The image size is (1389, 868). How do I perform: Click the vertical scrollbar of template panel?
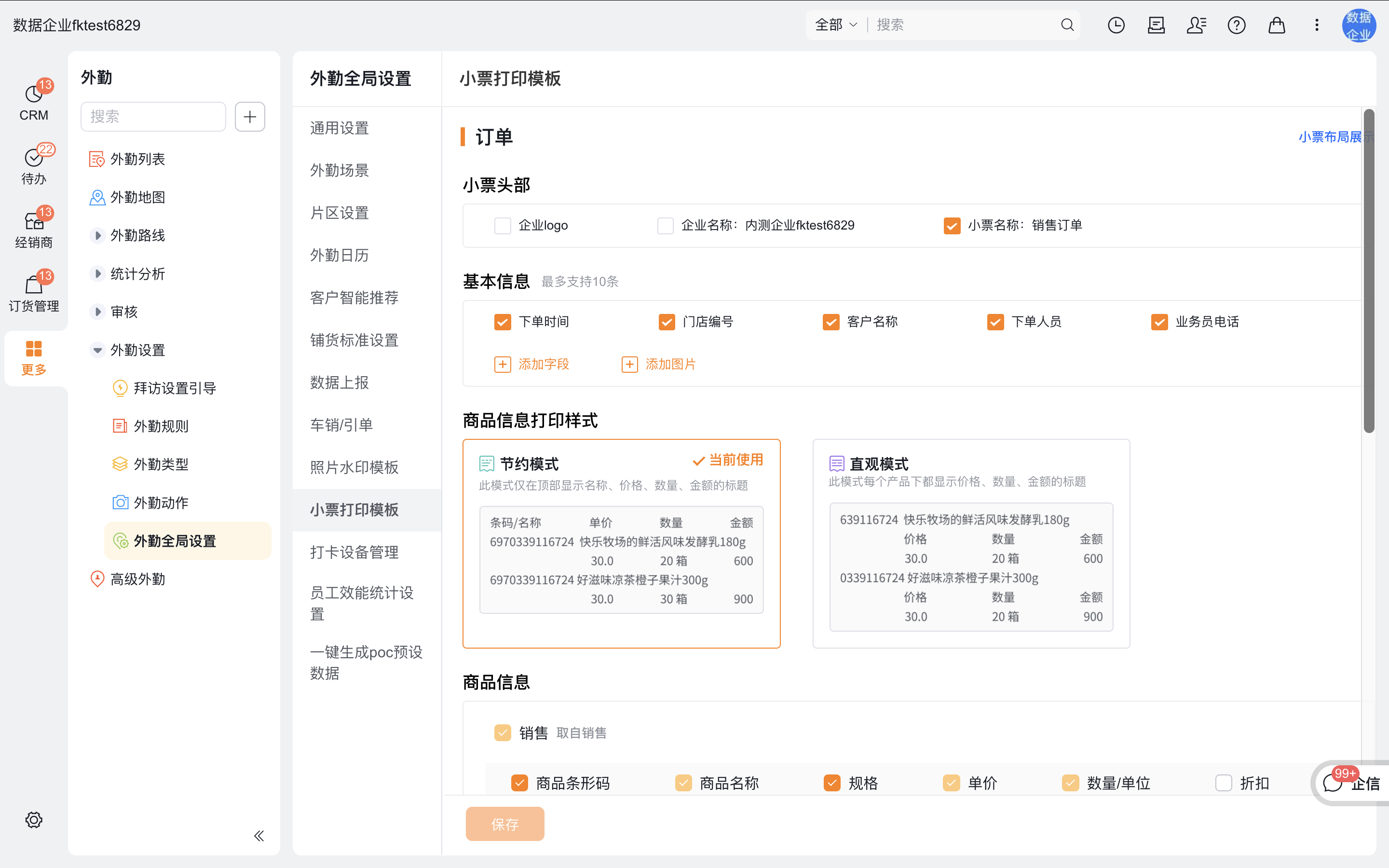(1369, 270)
